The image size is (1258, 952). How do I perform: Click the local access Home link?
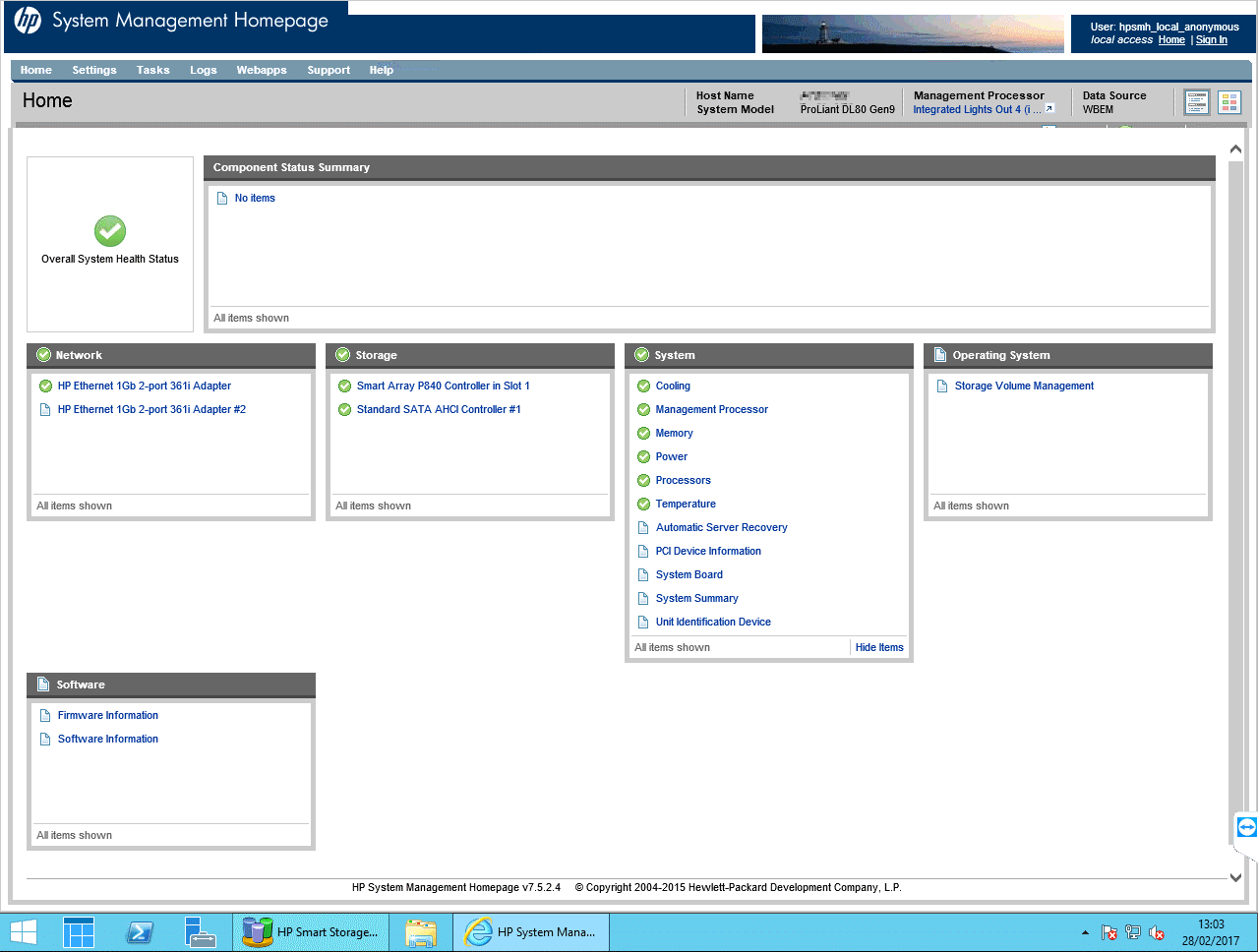(x=1171, y=39)
